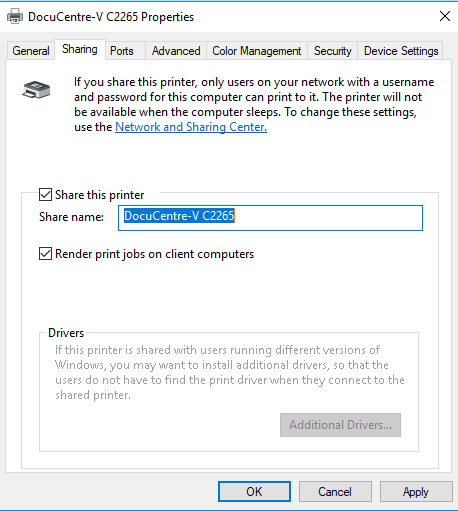Switch to the General tab

tap(31, 51)
